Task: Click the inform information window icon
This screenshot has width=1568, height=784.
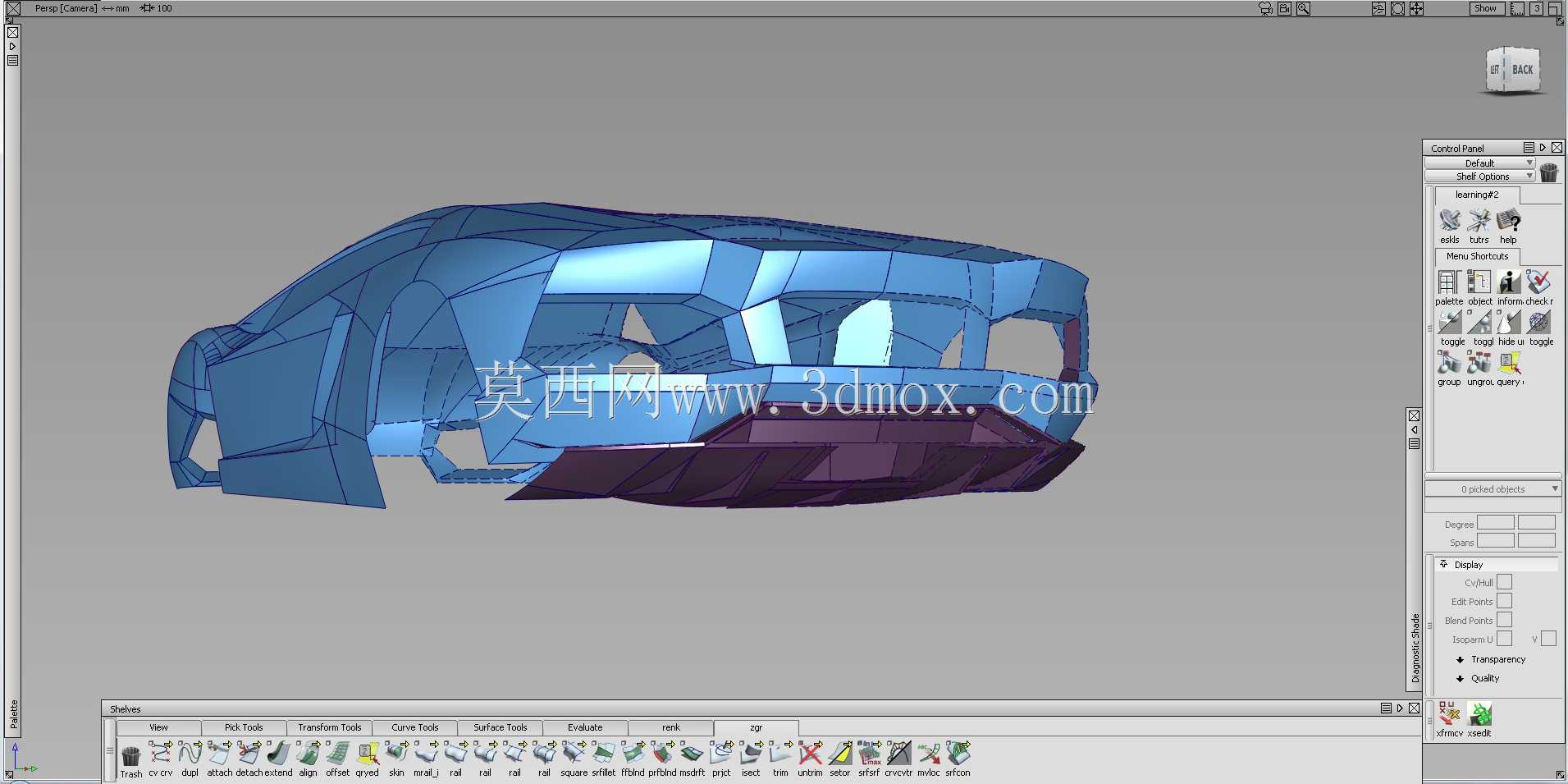Action: point(1509,282)
